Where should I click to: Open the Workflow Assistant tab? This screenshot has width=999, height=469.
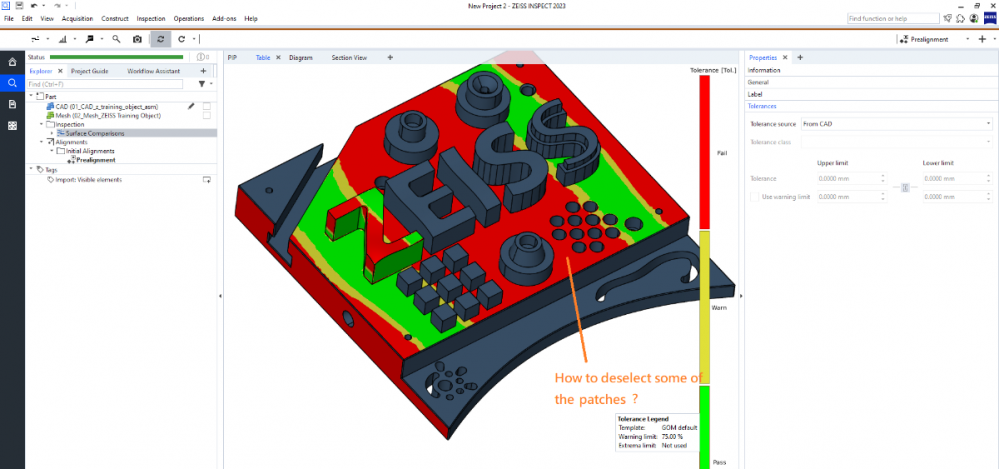[152, 71]
